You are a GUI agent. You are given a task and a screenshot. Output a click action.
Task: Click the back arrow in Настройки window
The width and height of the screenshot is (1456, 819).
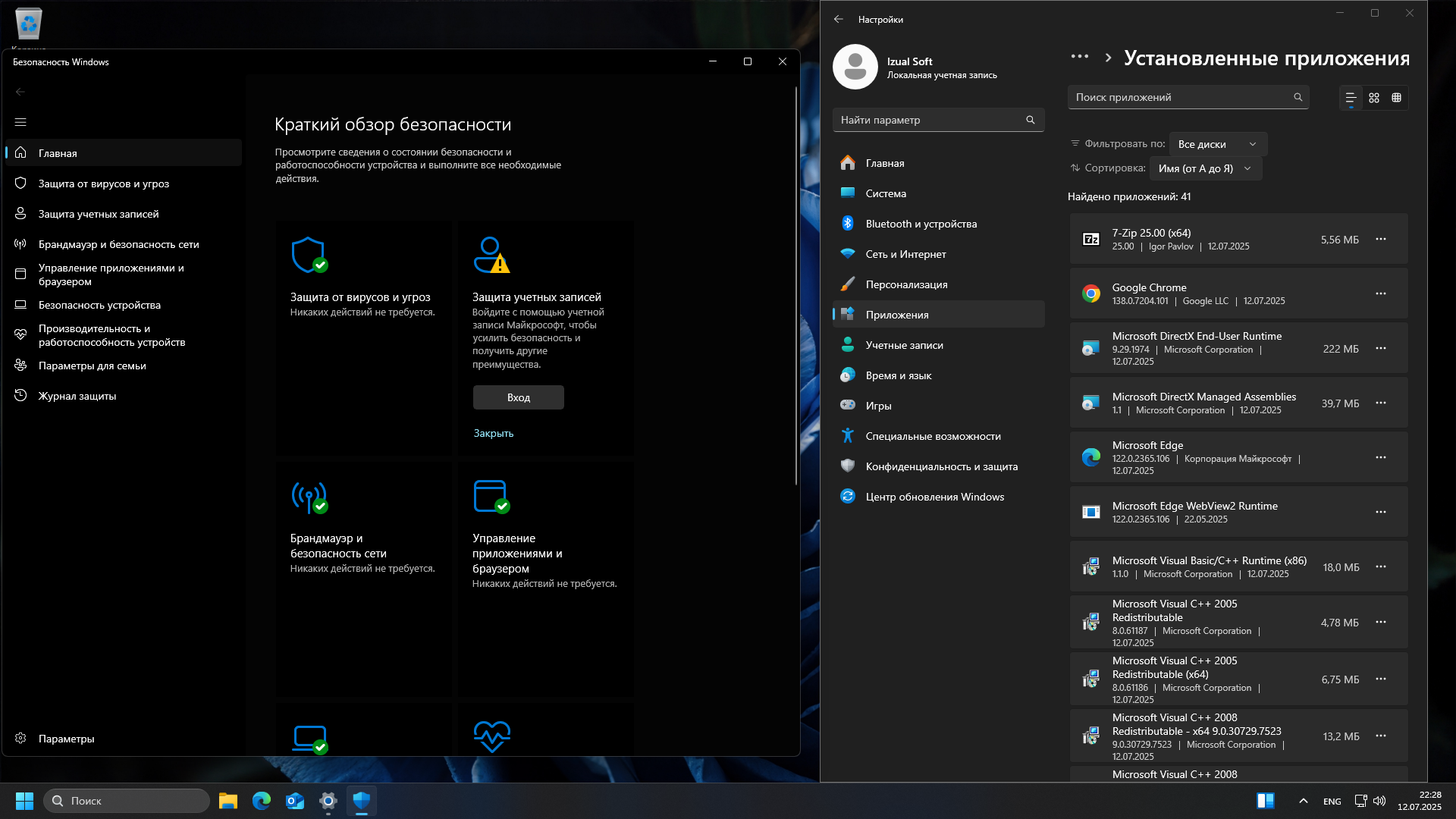838,20
